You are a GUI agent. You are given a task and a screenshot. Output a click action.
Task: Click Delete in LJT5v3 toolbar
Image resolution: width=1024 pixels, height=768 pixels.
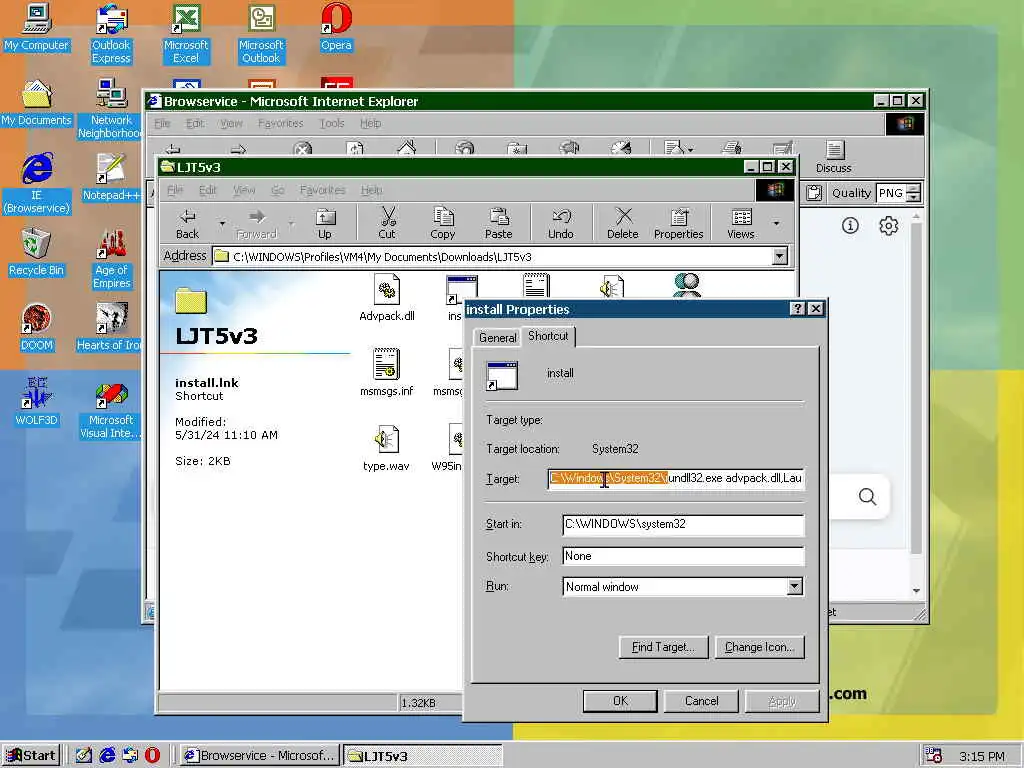click(623, 224)
